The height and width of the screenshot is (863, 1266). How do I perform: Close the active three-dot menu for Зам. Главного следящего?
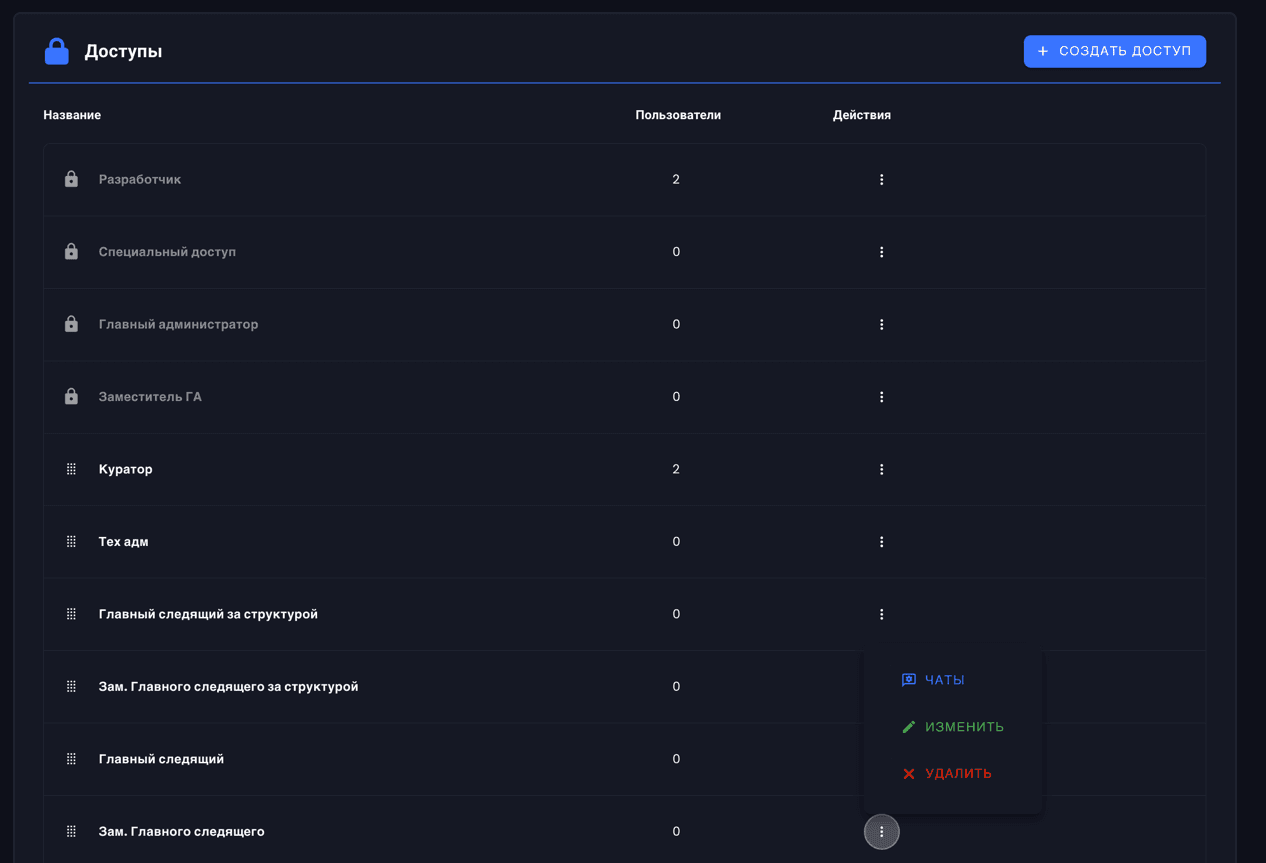(881, 832)
